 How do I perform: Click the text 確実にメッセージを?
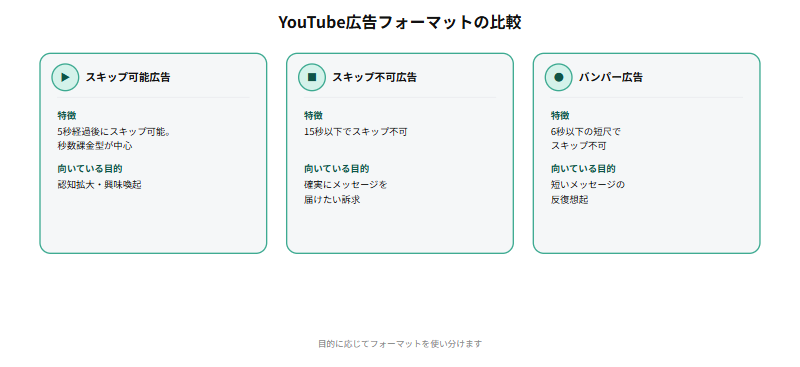(x=346, y=185)
